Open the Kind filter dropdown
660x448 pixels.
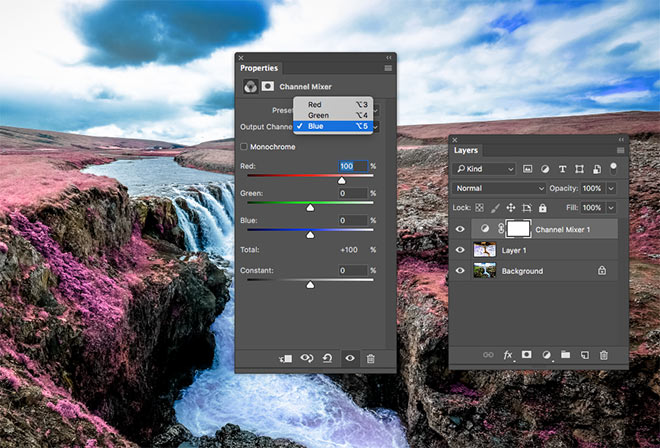coord(484,169)
